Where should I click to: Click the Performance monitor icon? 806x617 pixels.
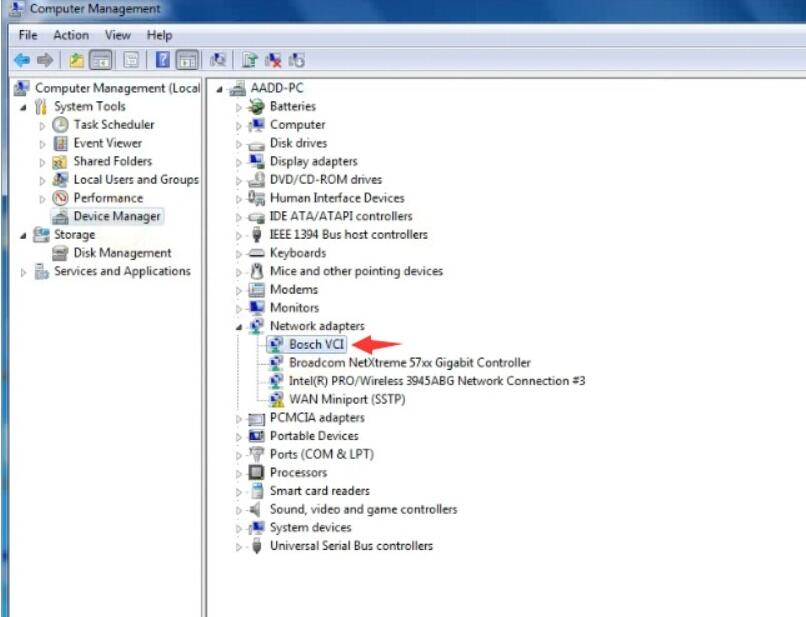(x=60, y=198)
